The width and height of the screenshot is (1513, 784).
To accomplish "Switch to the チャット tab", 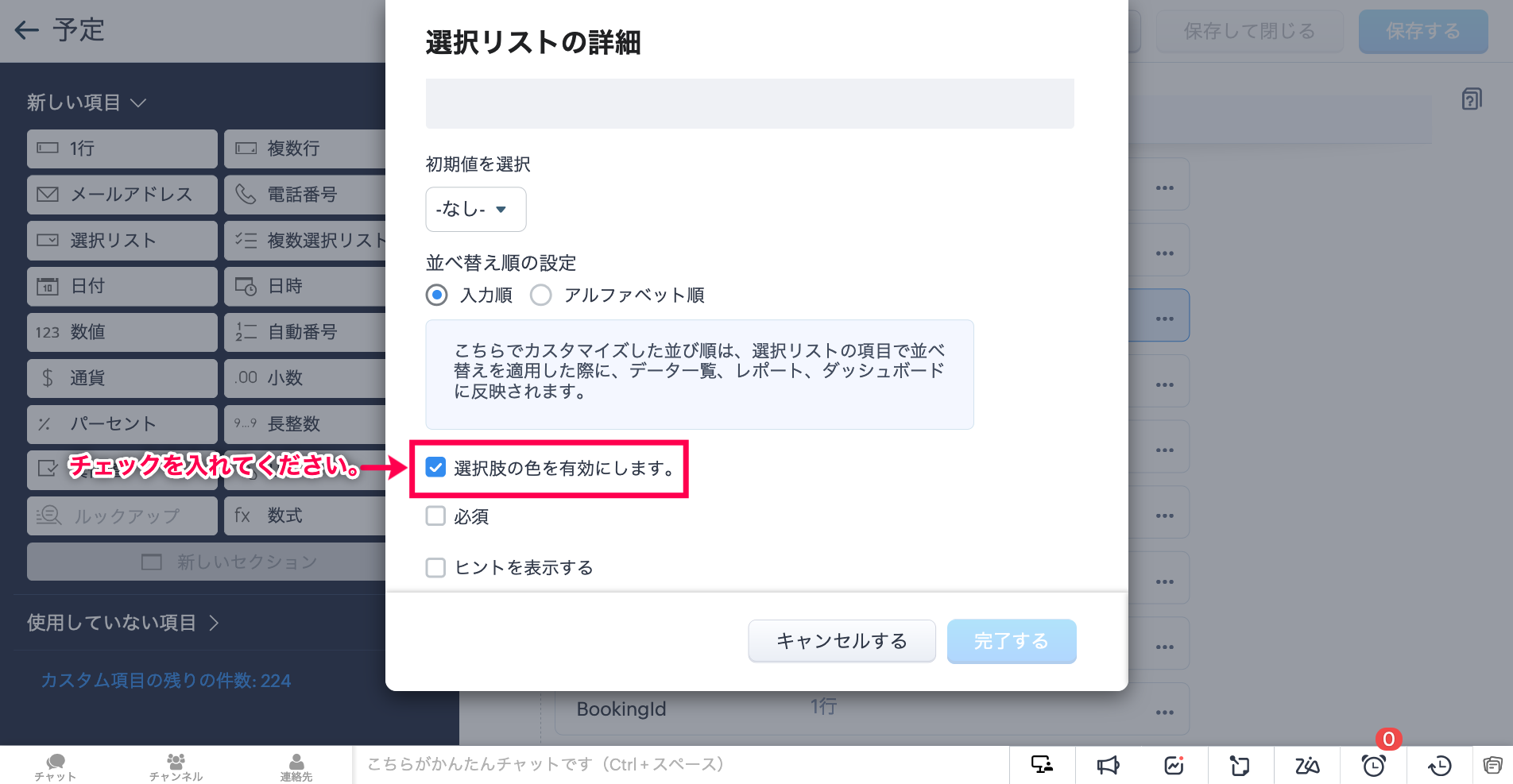I will pyautogui.click(x=56, y=767).
